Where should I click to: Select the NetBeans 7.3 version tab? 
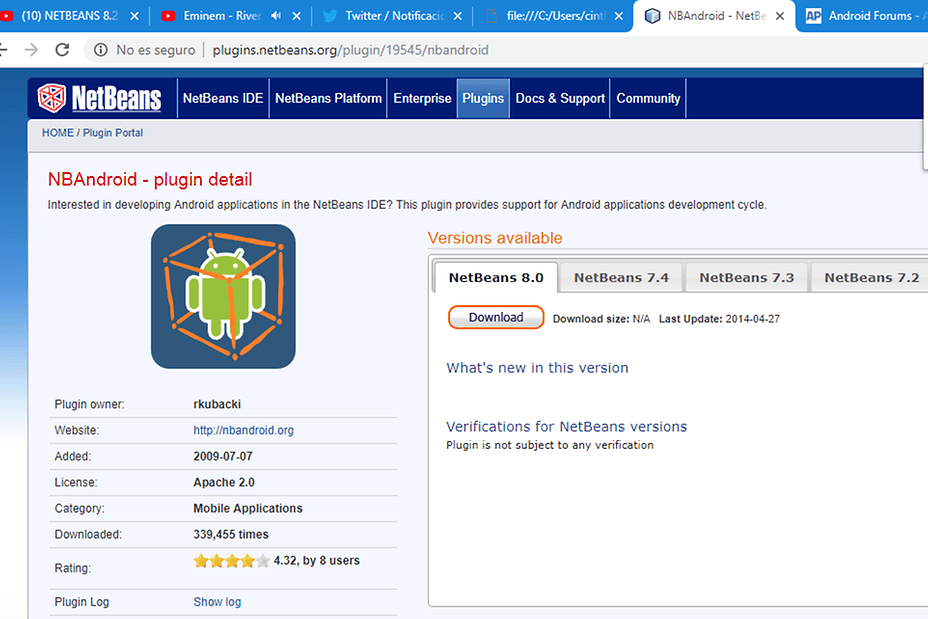pos(746,278)
